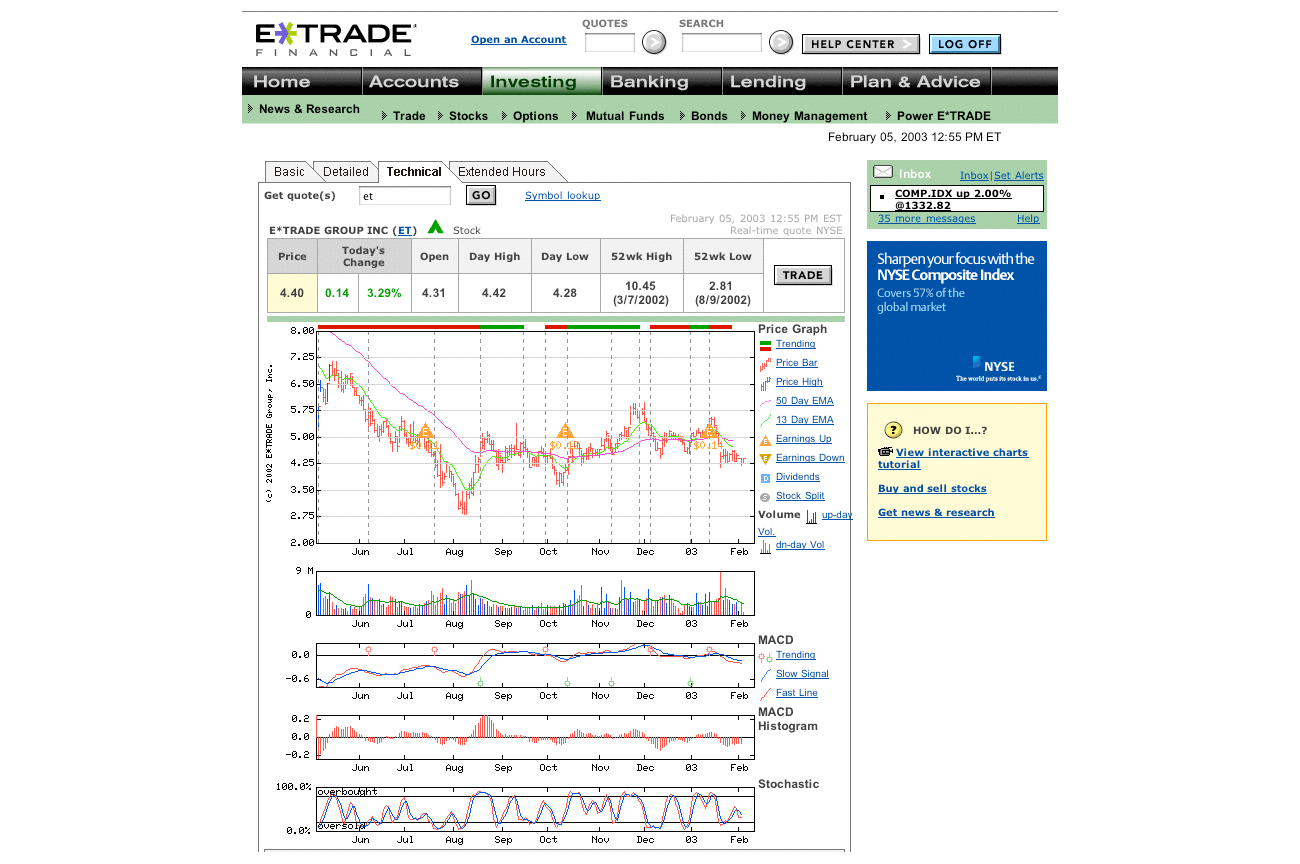Click the 50 Day EMA line icon
Screen dimensions: 1300x864
pos(765,401)
